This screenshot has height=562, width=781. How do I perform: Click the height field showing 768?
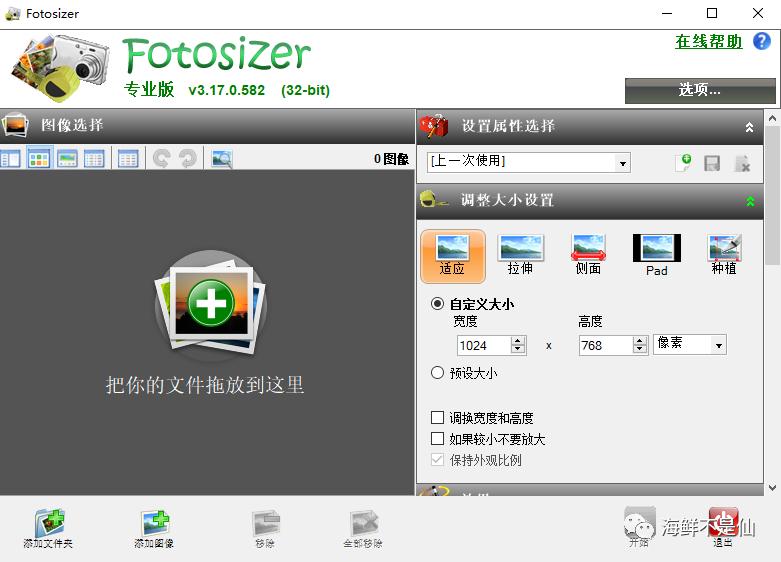click(606, 345)
